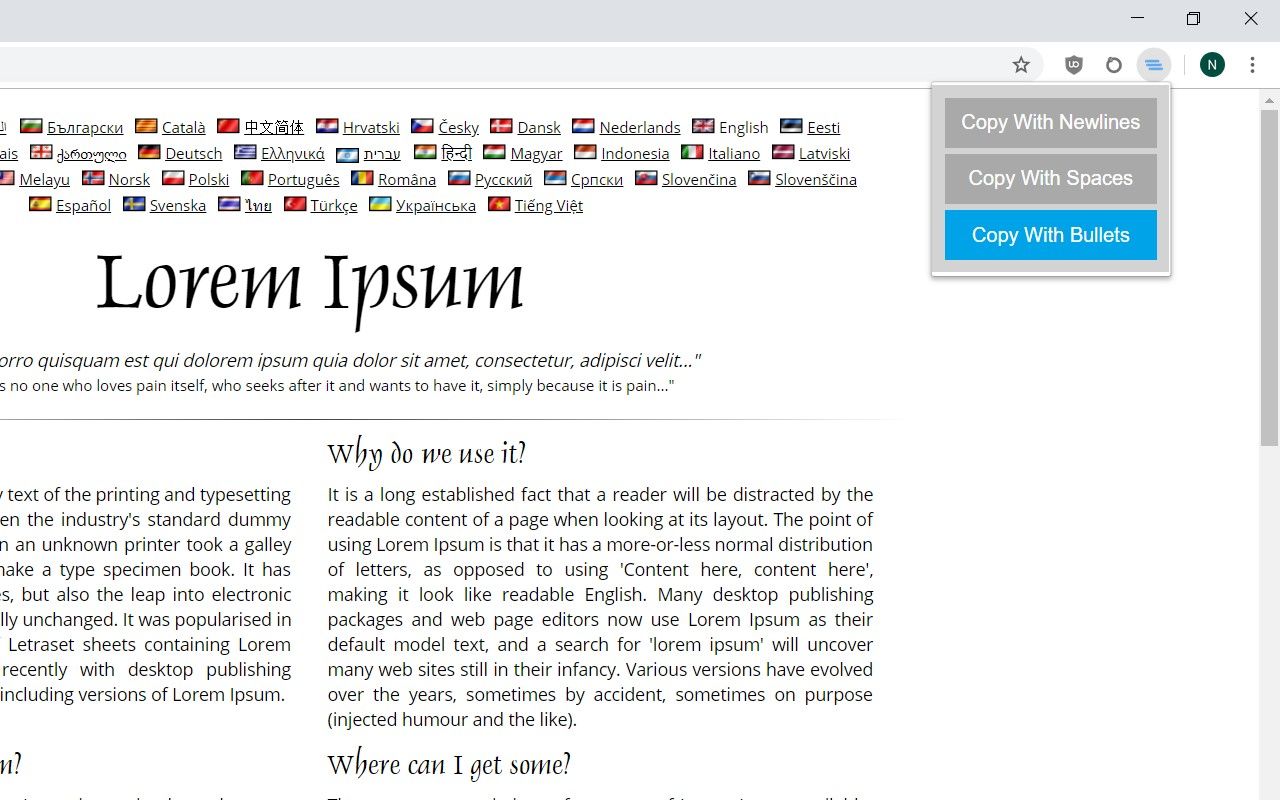1280x800 pixels.
Task: Open the English language link
Action: pyautogui.click(x=744, y=127)
